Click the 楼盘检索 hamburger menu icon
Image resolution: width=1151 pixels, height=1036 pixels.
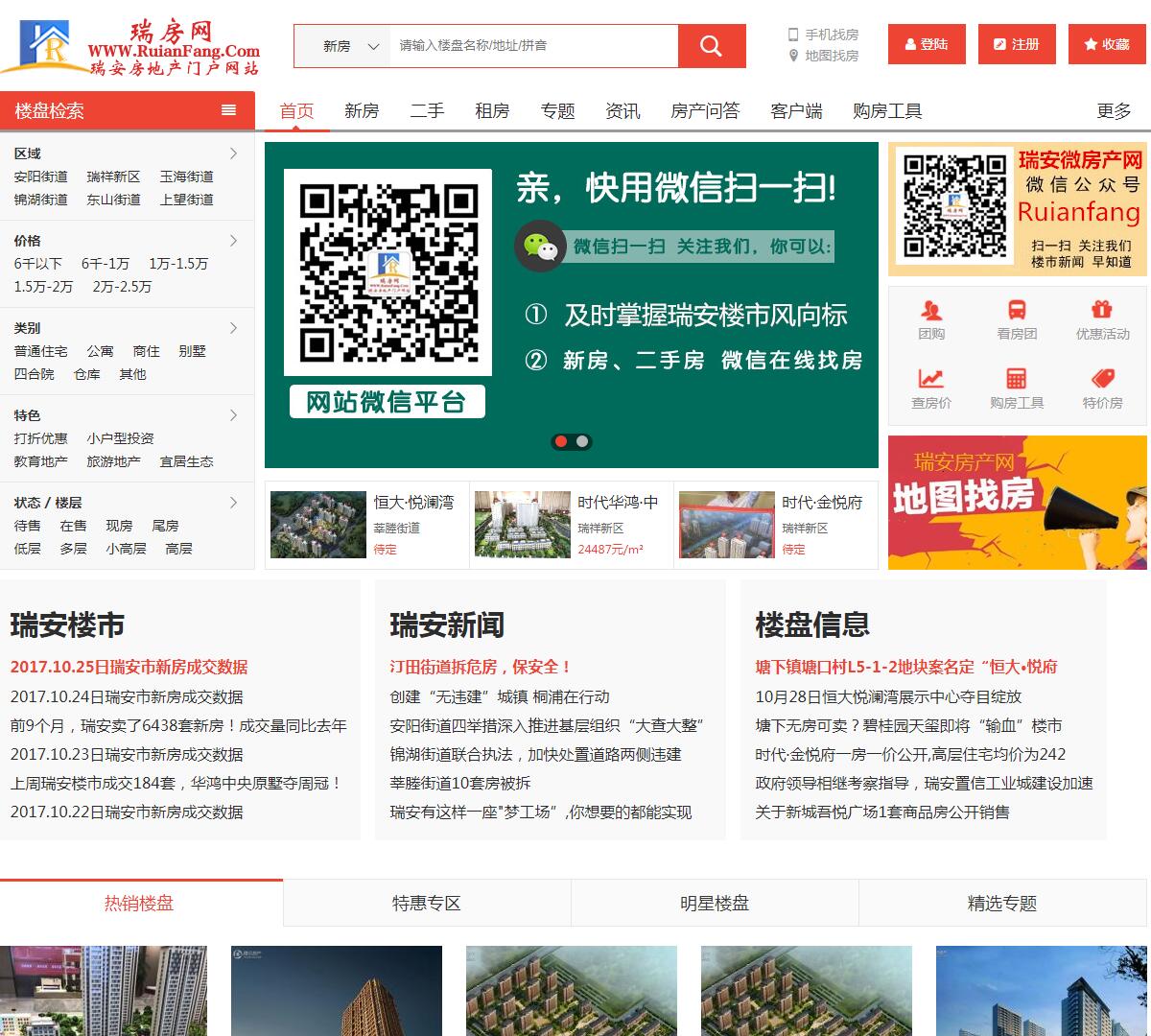pyautogui.click(x=228, y=110)
